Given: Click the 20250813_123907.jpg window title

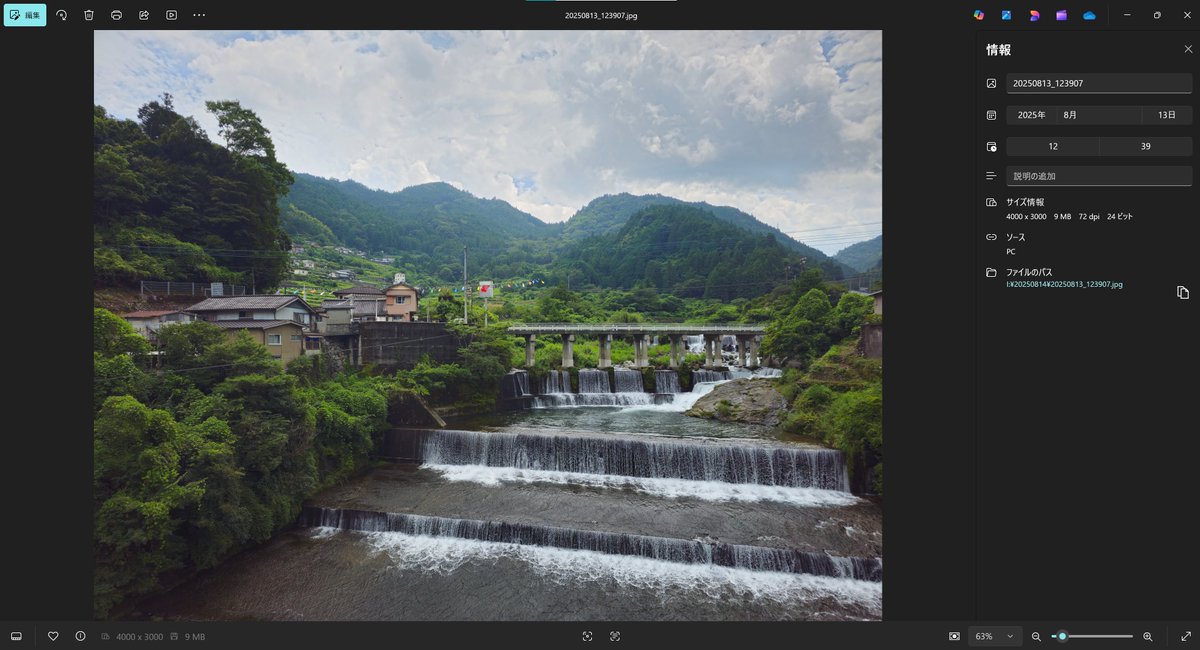Looking at the screenshot, I should click(x=601, y=15).
